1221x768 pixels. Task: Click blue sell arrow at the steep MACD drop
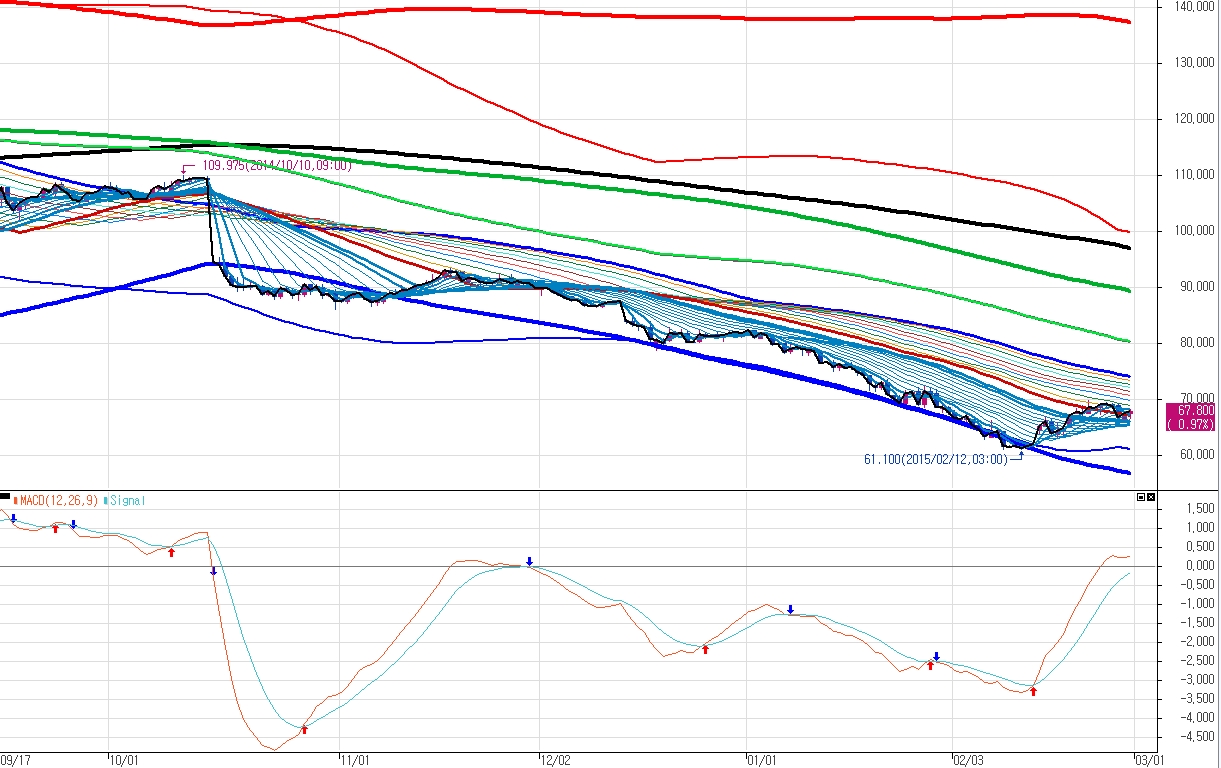pos(213,571)
